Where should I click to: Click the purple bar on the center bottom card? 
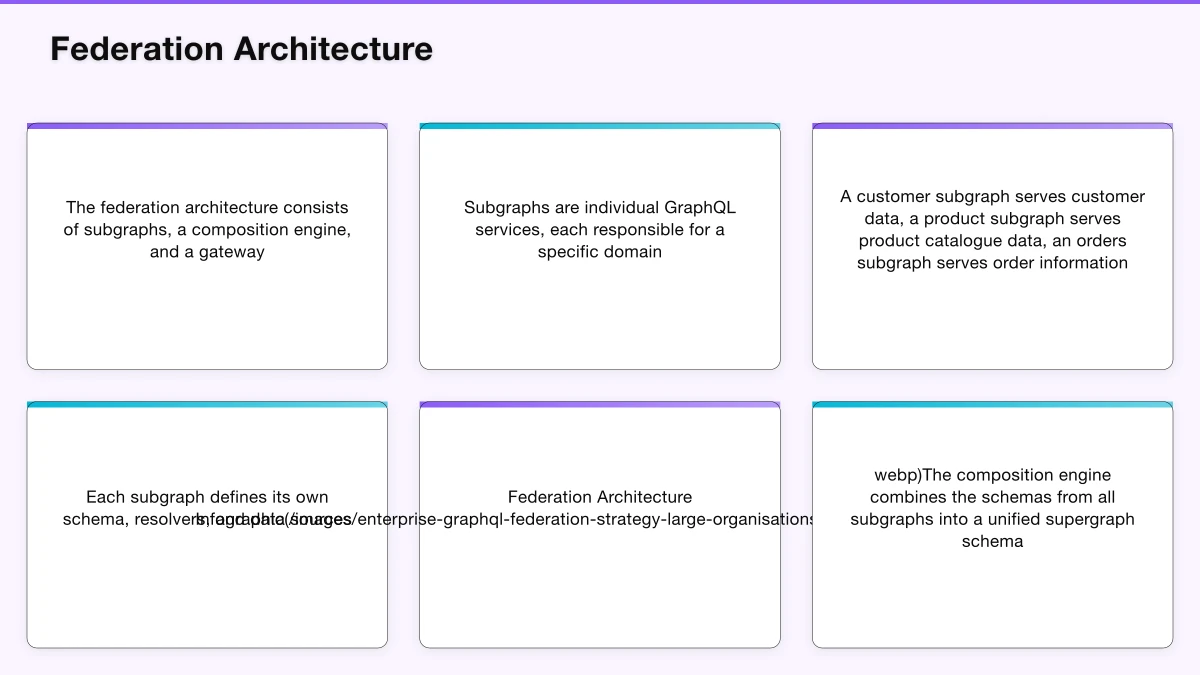click(x=600, y=405)
